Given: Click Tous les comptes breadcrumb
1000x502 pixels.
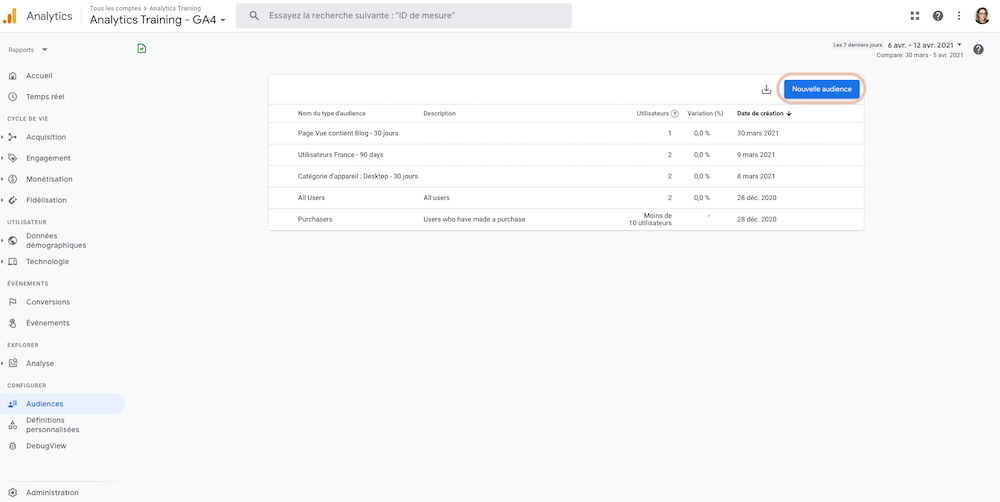Looking at the screenshot, I should coord(116,8).
